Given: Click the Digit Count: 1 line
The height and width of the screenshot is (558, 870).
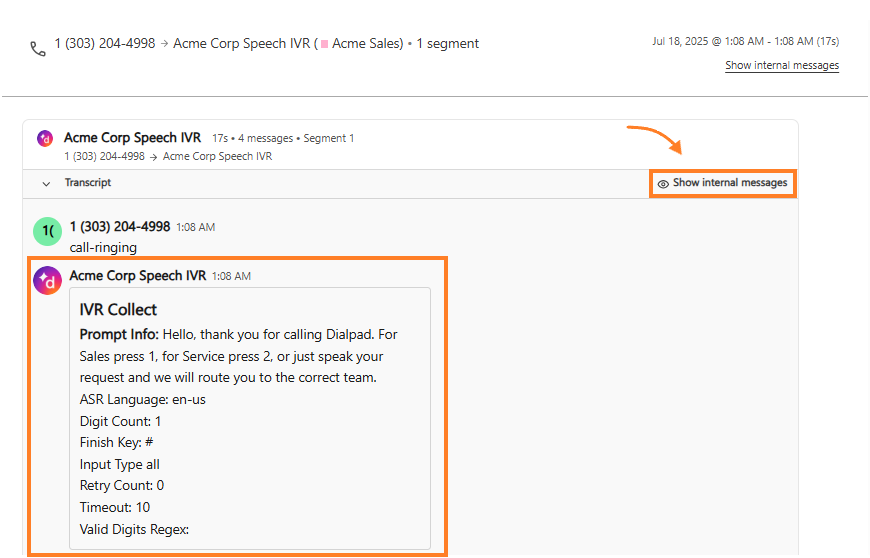Looking at the screenshot, I should 120,422.
